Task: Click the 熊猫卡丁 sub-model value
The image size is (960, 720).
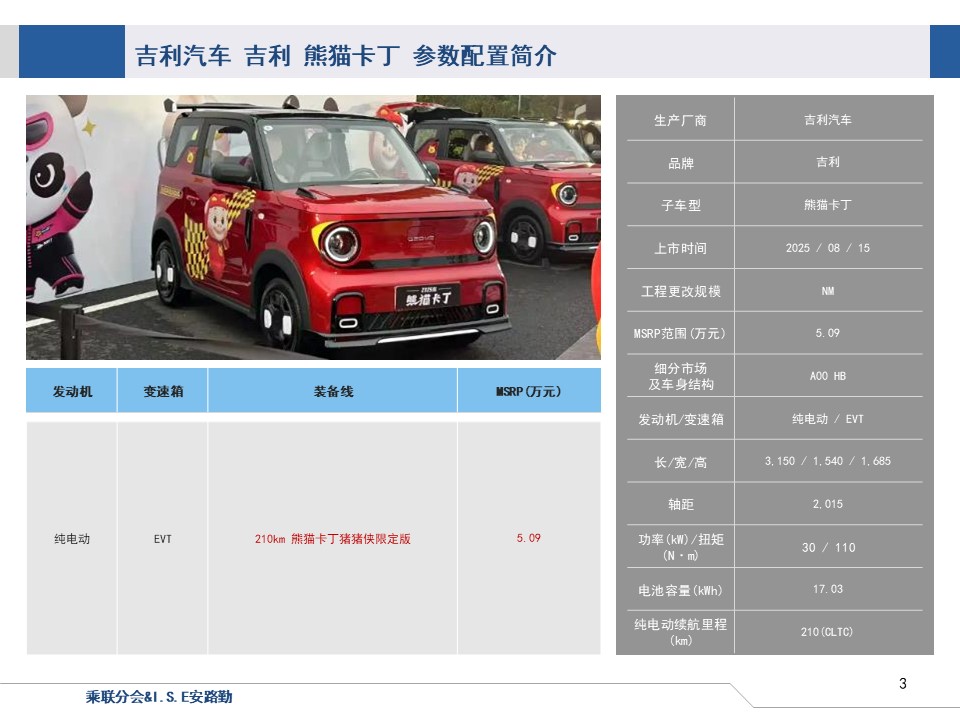Action: coord(828,205)
